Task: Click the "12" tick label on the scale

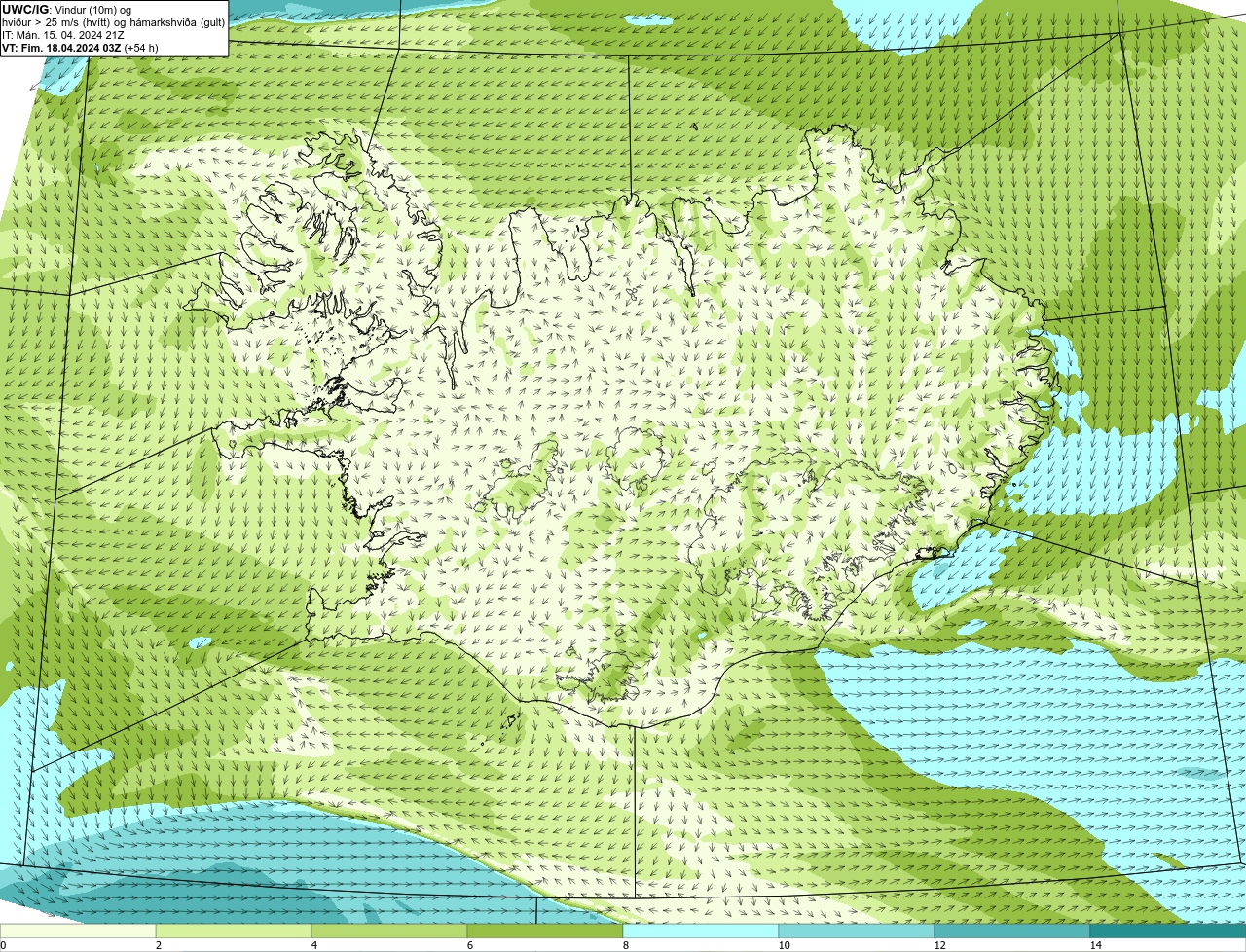Action: [939, 945]
